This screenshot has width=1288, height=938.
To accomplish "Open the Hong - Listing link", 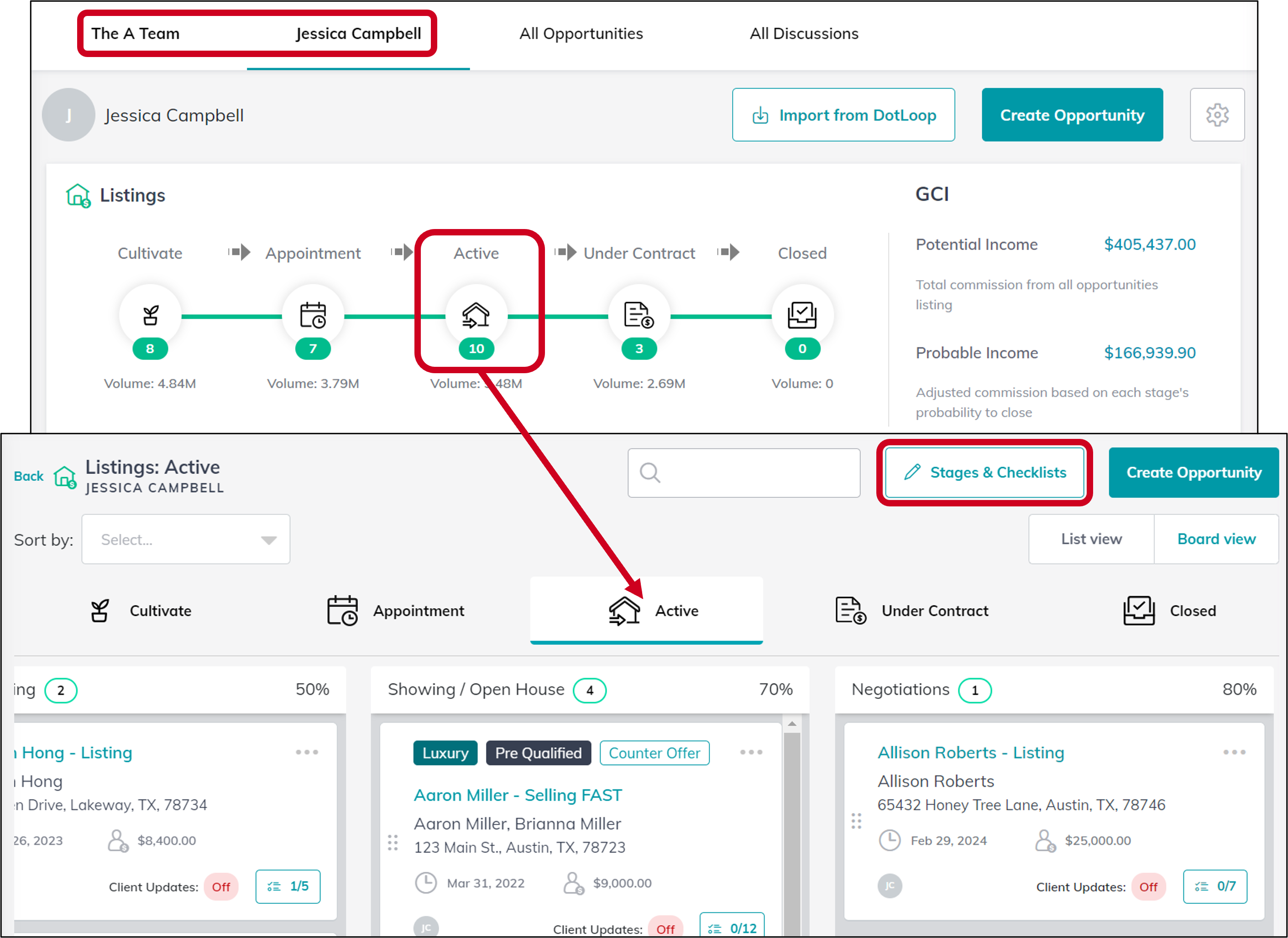I will pyautogui.click(x=74, y=752).
